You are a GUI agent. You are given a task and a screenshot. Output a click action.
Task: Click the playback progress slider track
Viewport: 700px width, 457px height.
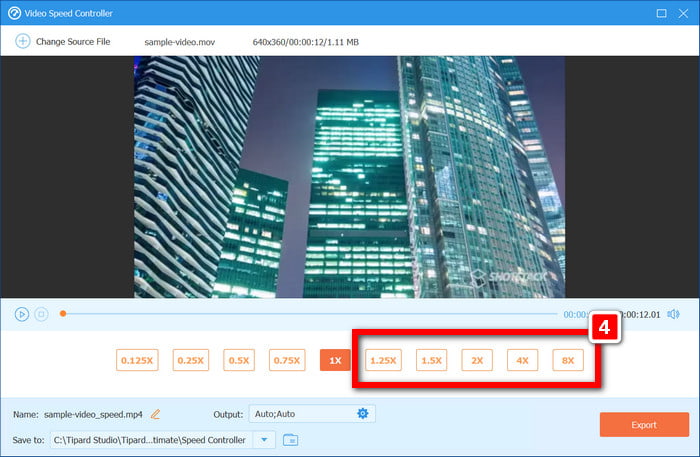coord(300,314)
